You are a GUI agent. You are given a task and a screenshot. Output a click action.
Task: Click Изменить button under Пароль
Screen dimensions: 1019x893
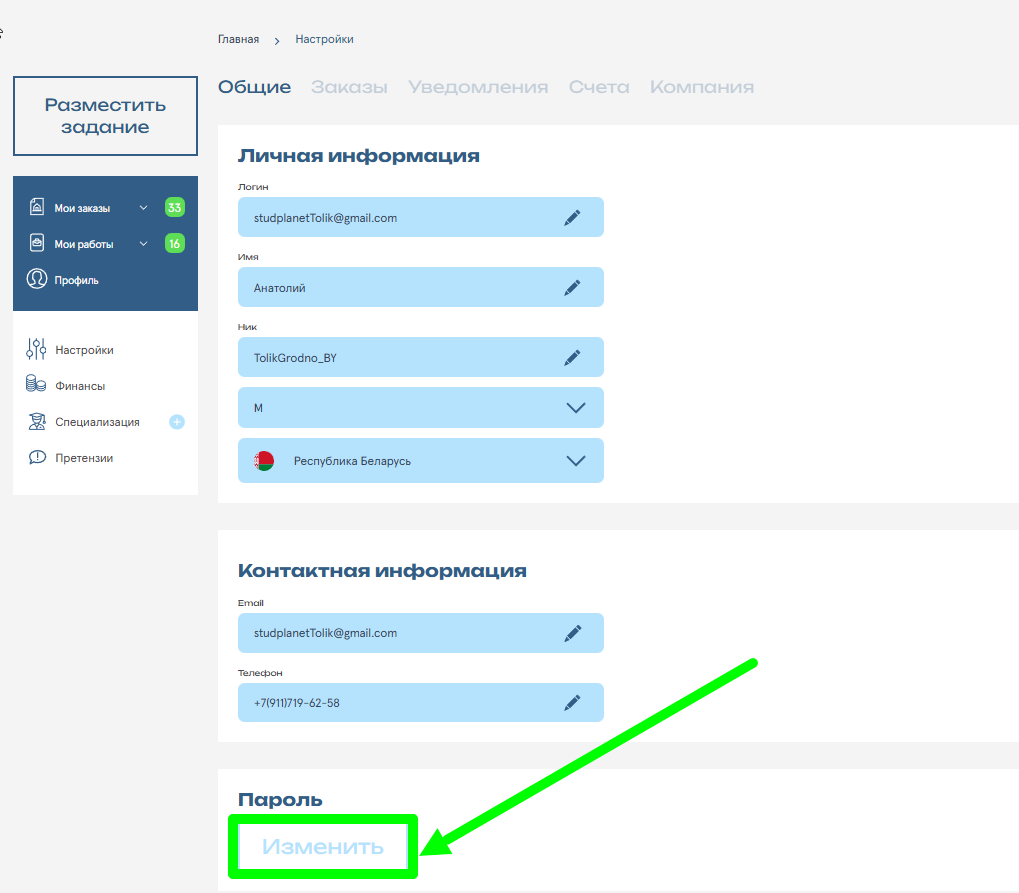(x=323, y=847)
